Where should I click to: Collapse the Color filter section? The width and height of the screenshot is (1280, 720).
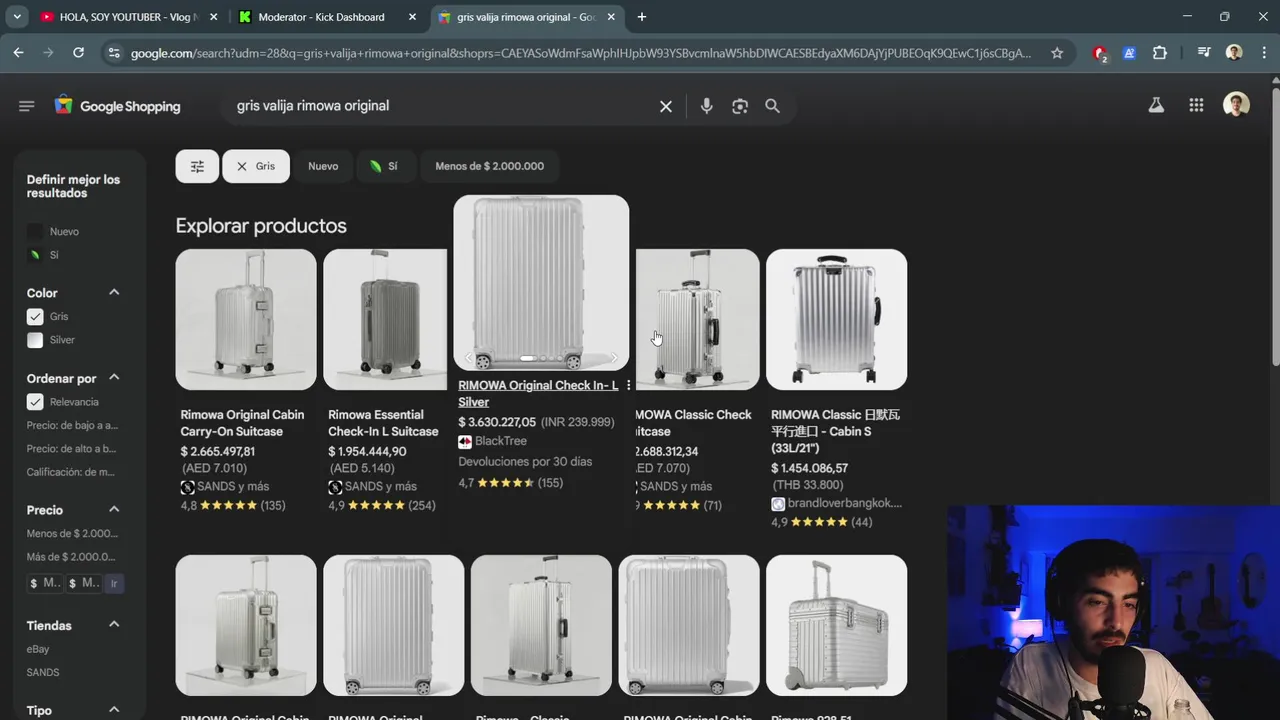(x=114, y=292)
